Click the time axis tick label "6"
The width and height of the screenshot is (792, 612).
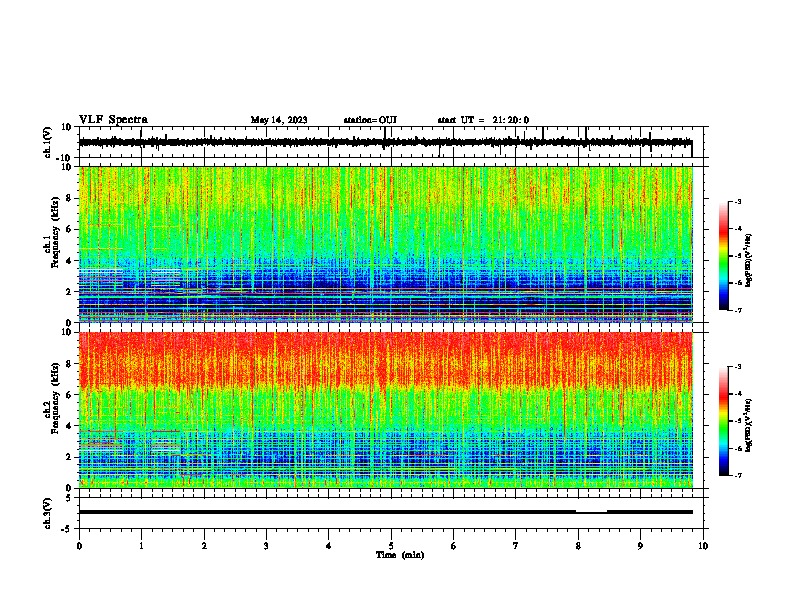[454, 546]
